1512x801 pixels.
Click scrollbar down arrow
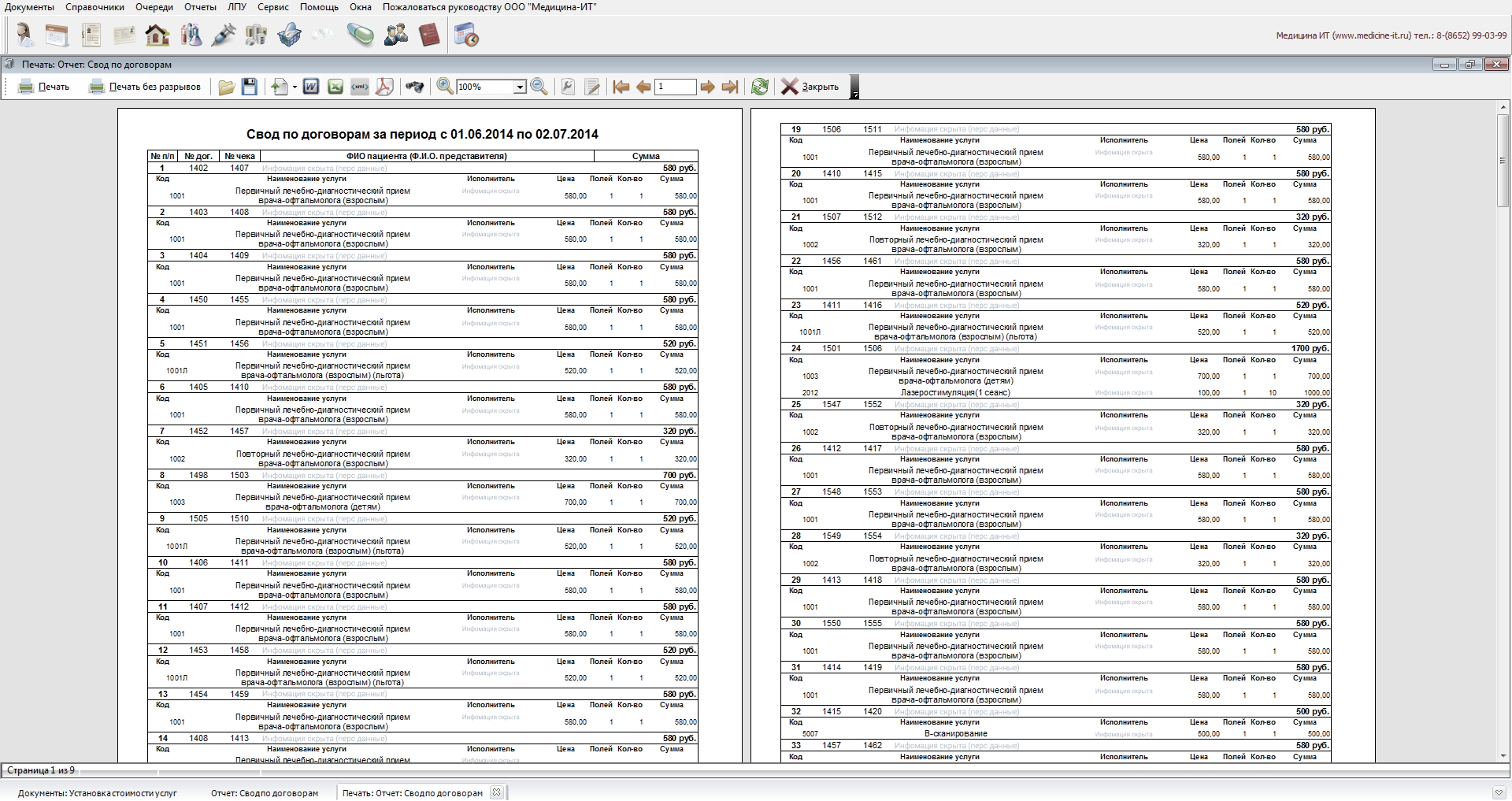click(x=1503, y=756)
